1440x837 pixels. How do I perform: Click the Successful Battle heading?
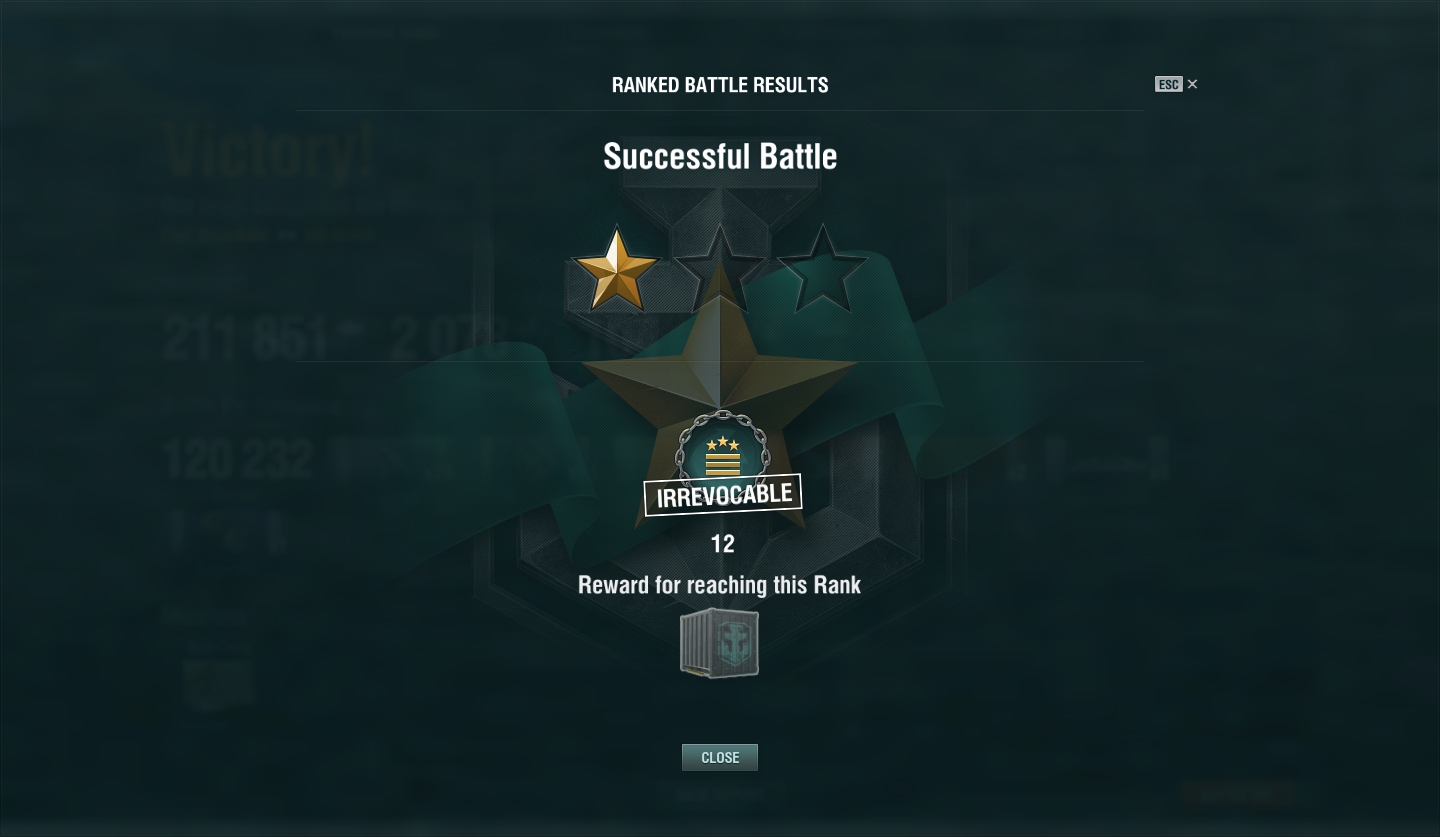[x=720, y=156]
